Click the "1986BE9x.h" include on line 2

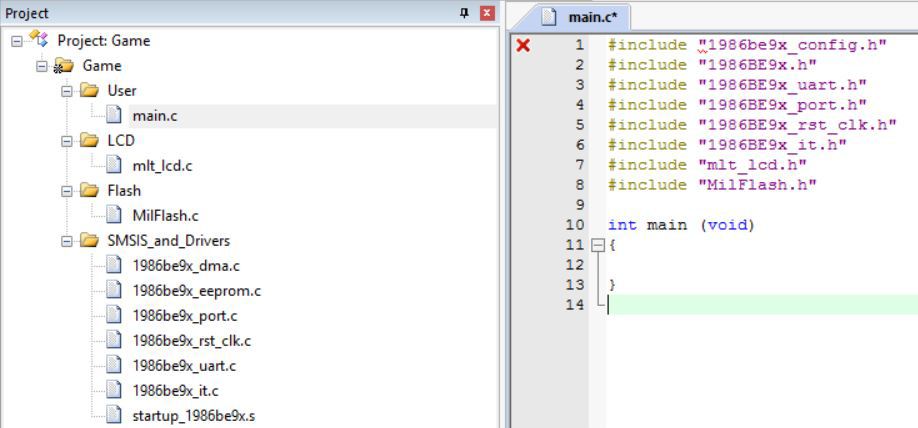[x=758, y=65]
